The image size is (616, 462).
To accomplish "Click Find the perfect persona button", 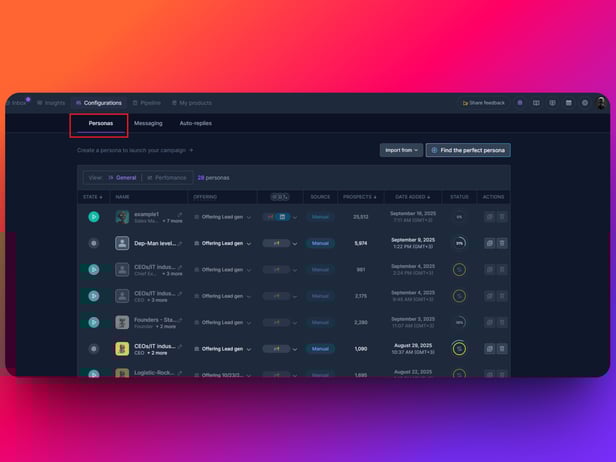I will 468,150.
